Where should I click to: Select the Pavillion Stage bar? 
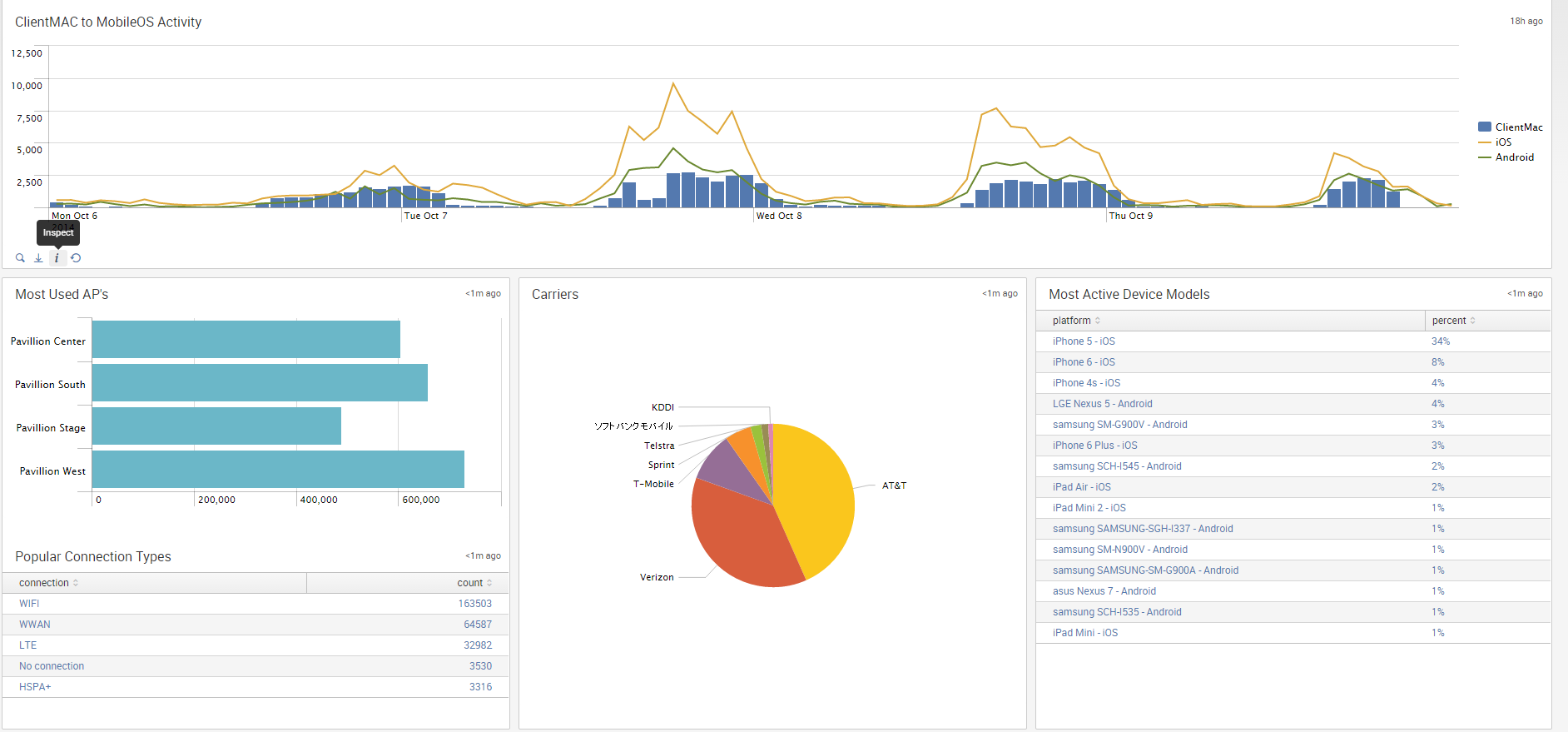tap(216, 426)
